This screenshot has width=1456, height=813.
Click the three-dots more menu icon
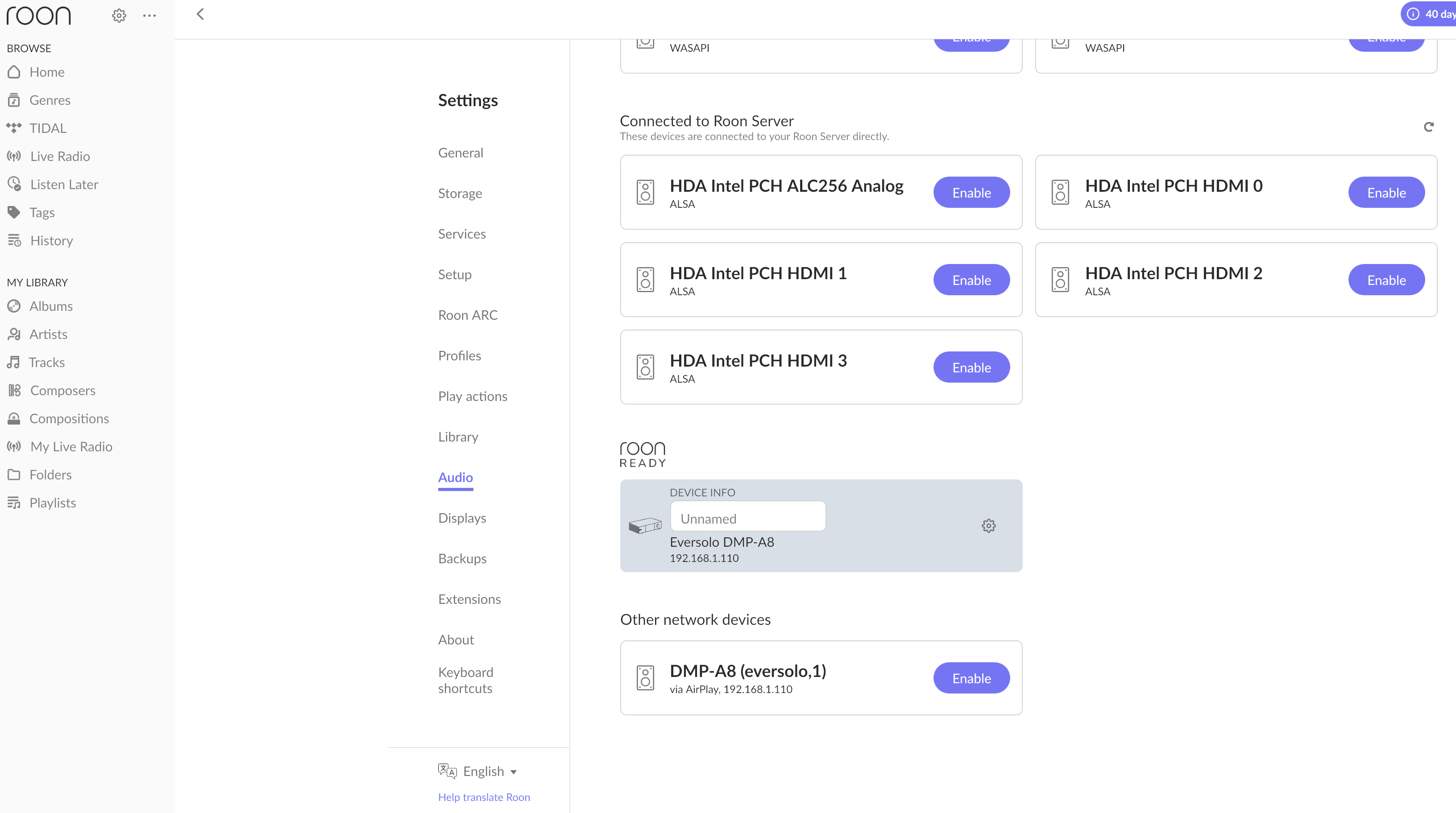149,15
